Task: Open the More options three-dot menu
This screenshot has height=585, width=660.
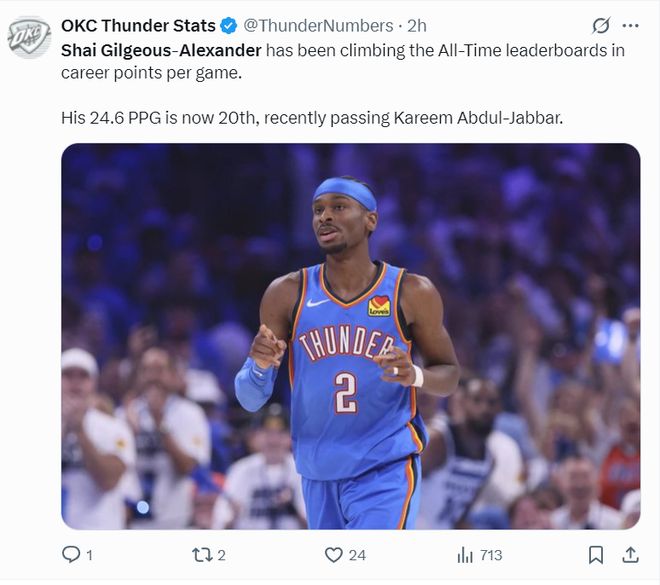Action: point(630,26)
